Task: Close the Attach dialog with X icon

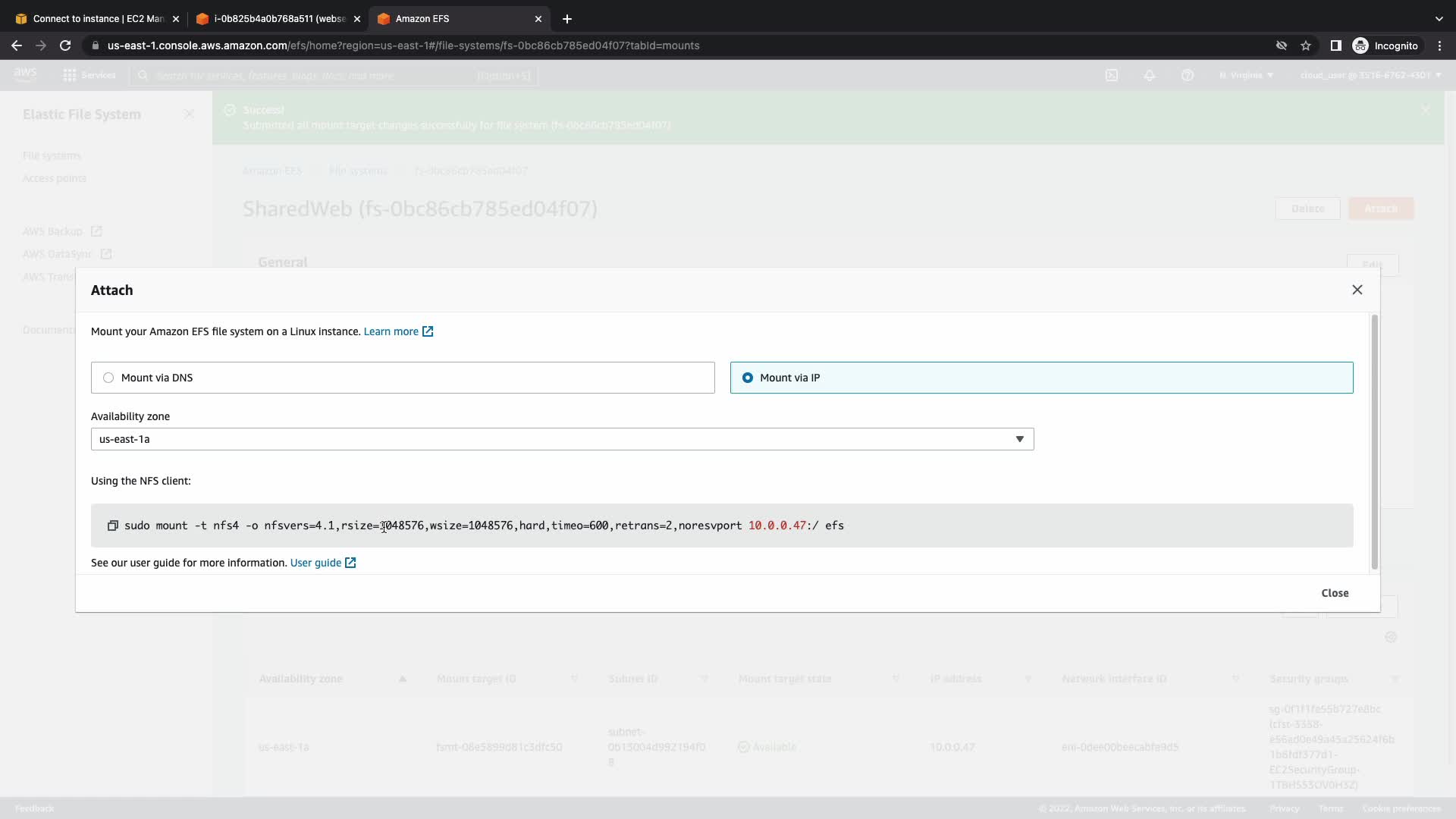Action: point(1357,290)
